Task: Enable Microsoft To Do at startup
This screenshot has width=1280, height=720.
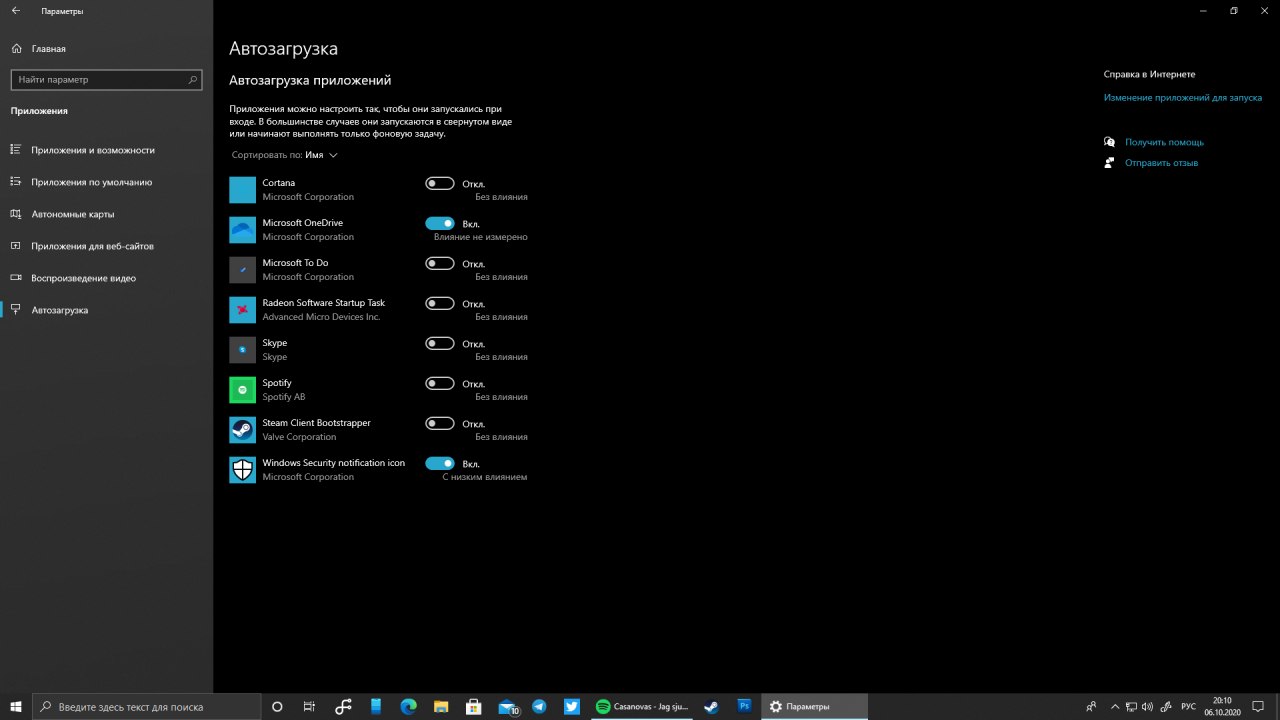Action: (x=440, y=263)
